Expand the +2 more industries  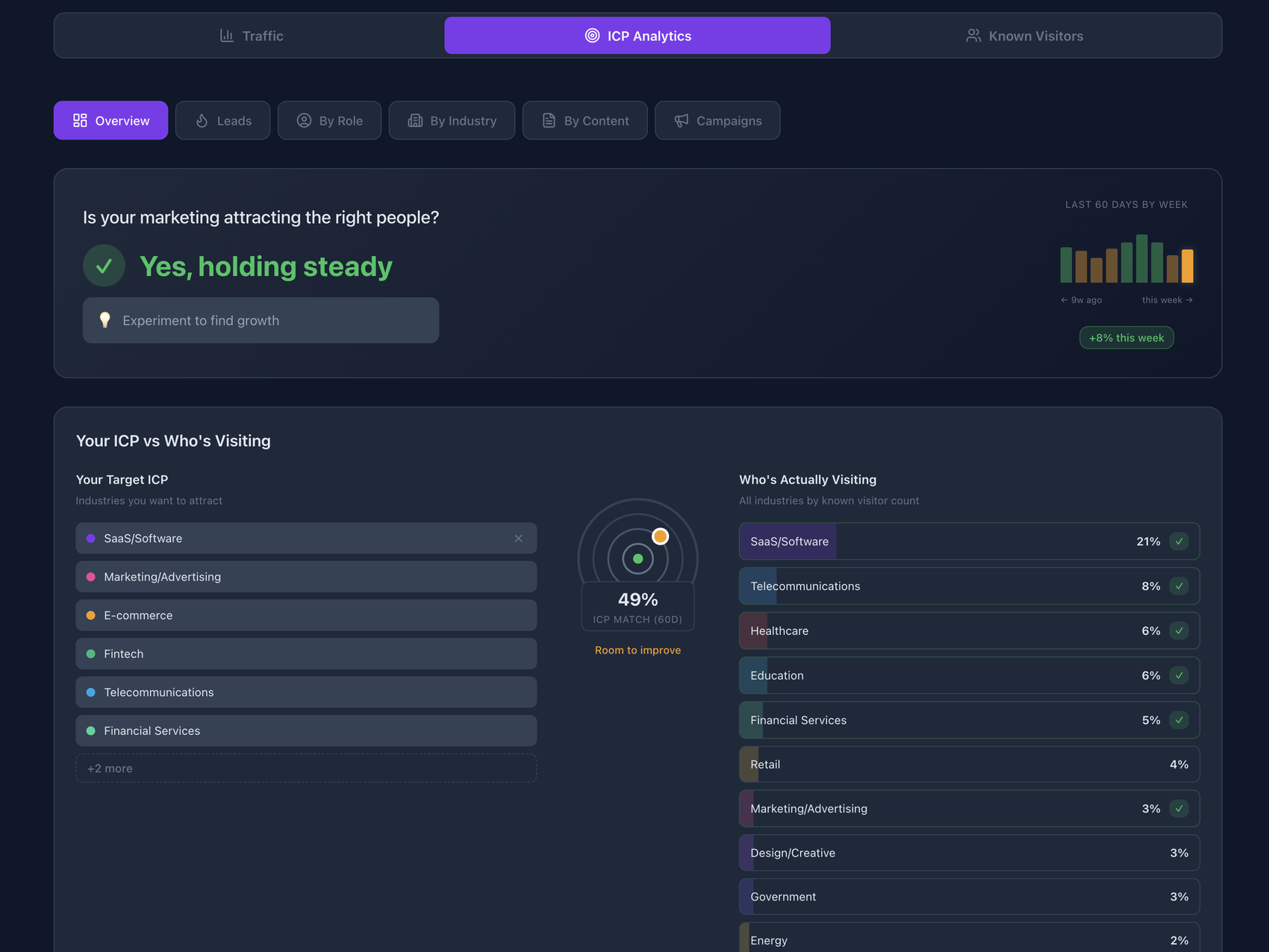(306, 768)
